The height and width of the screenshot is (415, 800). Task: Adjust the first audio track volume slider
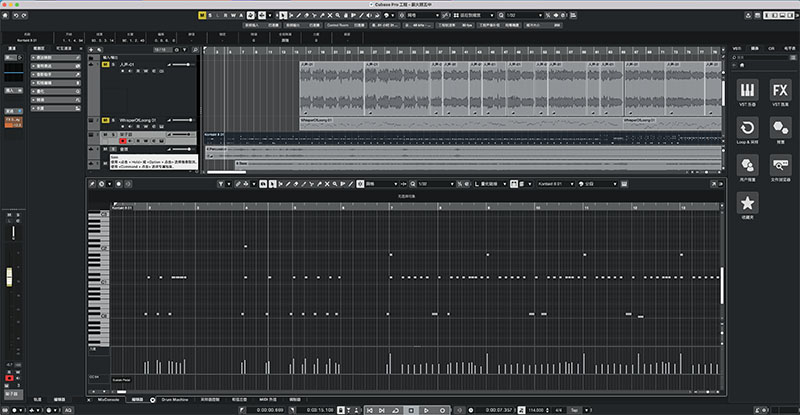click(182, 64)
